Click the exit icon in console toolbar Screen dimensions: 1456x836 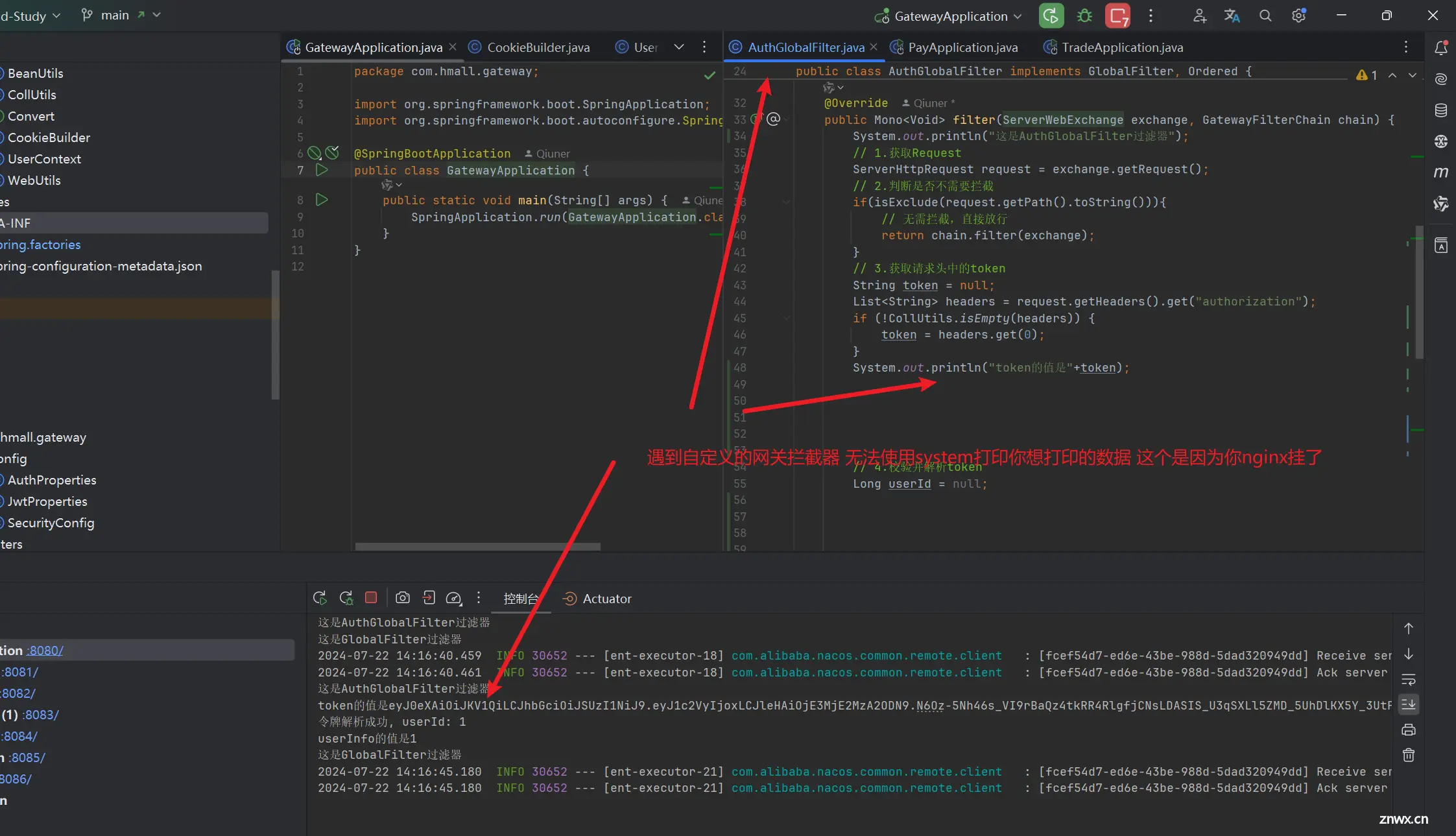point(429,597)
